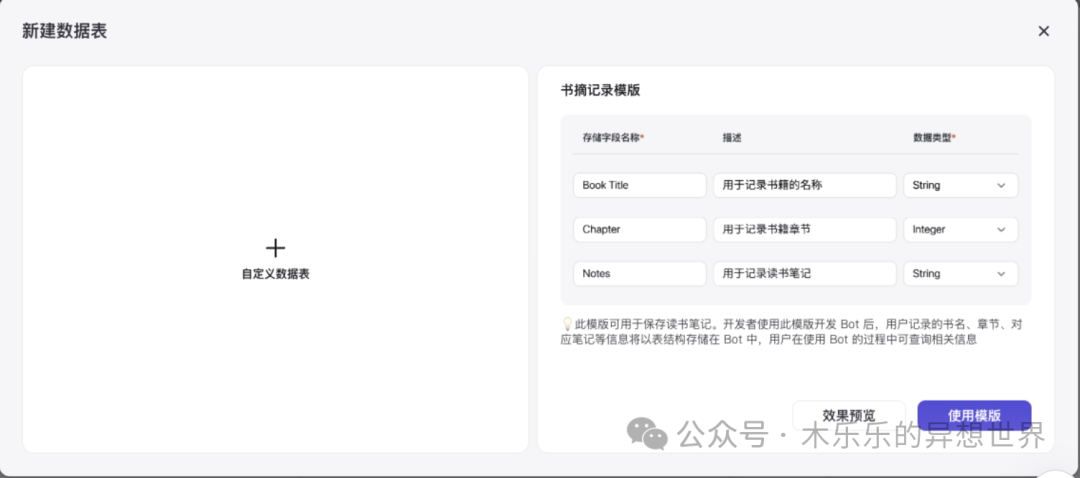This screenshot has height=478, width=1080.
Task: Edit the Notes field name
Action: click(640, 273)
